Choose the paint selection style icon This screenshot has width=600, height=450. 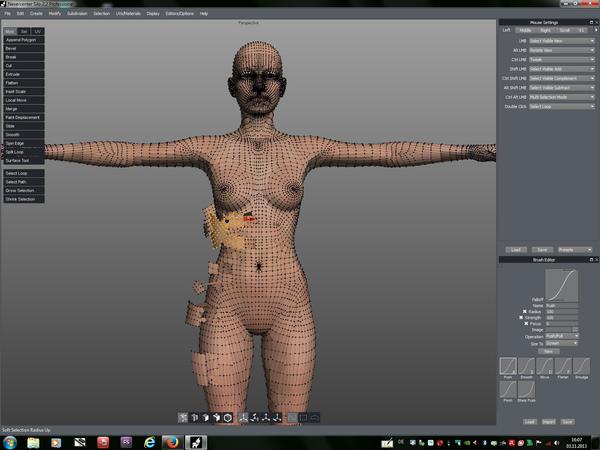(292, 417)
